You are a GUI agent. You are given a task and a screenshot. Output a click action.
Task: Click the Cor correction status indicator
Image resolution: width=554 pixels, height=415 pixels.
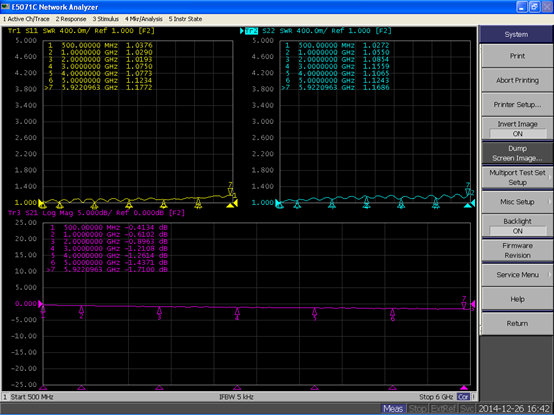click(x=463, y=397)
